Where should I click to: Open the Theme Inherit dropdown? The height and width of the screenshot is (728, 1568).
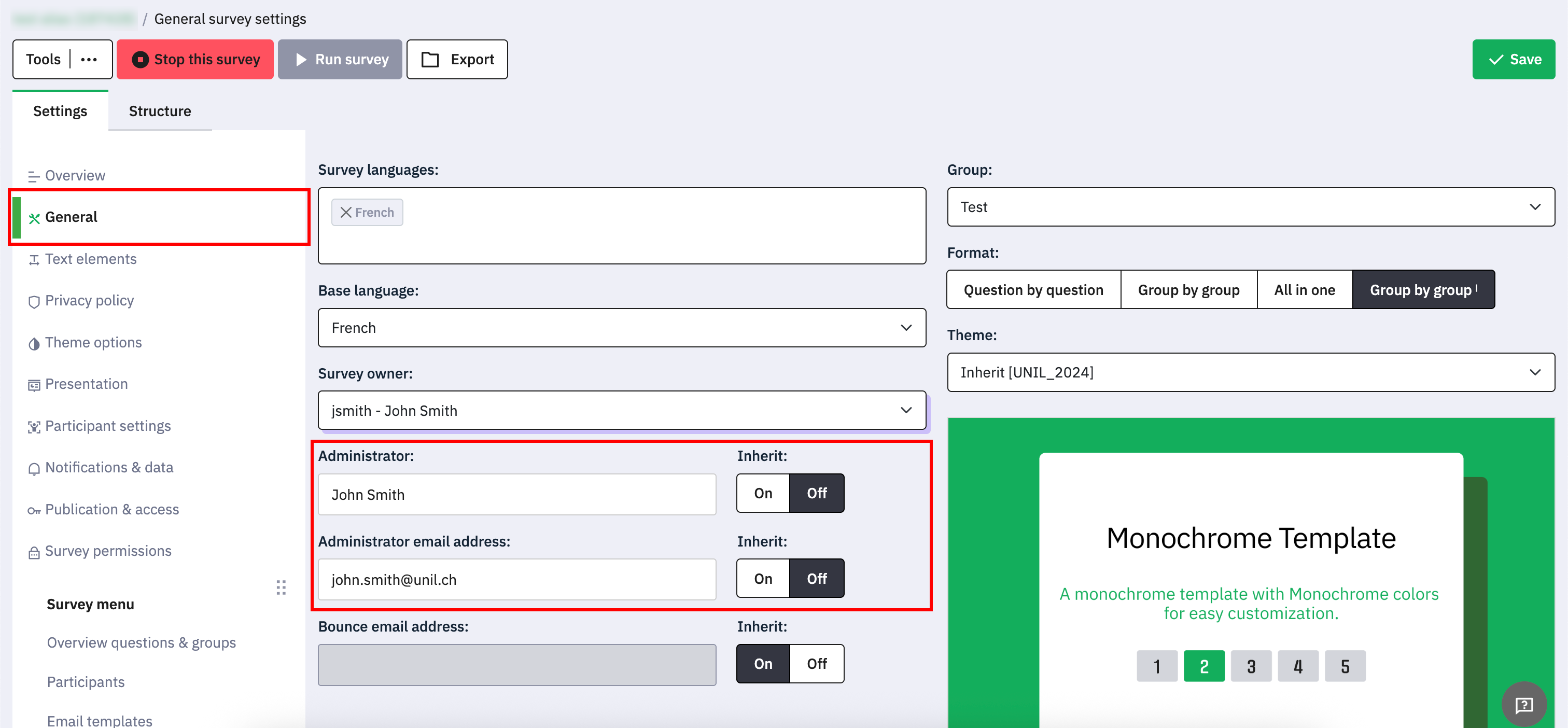click(1250, 372)
